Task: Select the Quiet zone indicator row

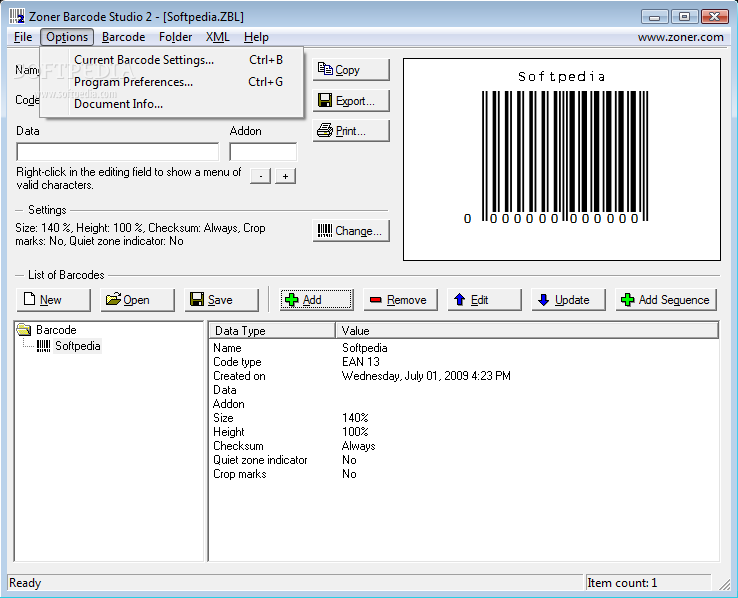Action: coord(464,460)
